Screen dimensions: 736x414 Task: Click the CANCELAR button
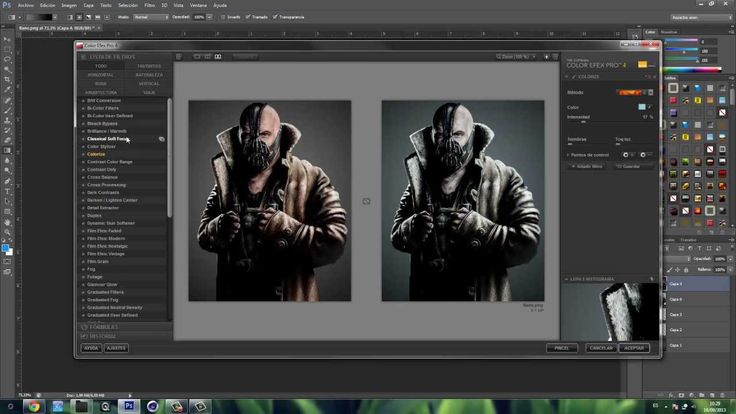coord(601,348)
